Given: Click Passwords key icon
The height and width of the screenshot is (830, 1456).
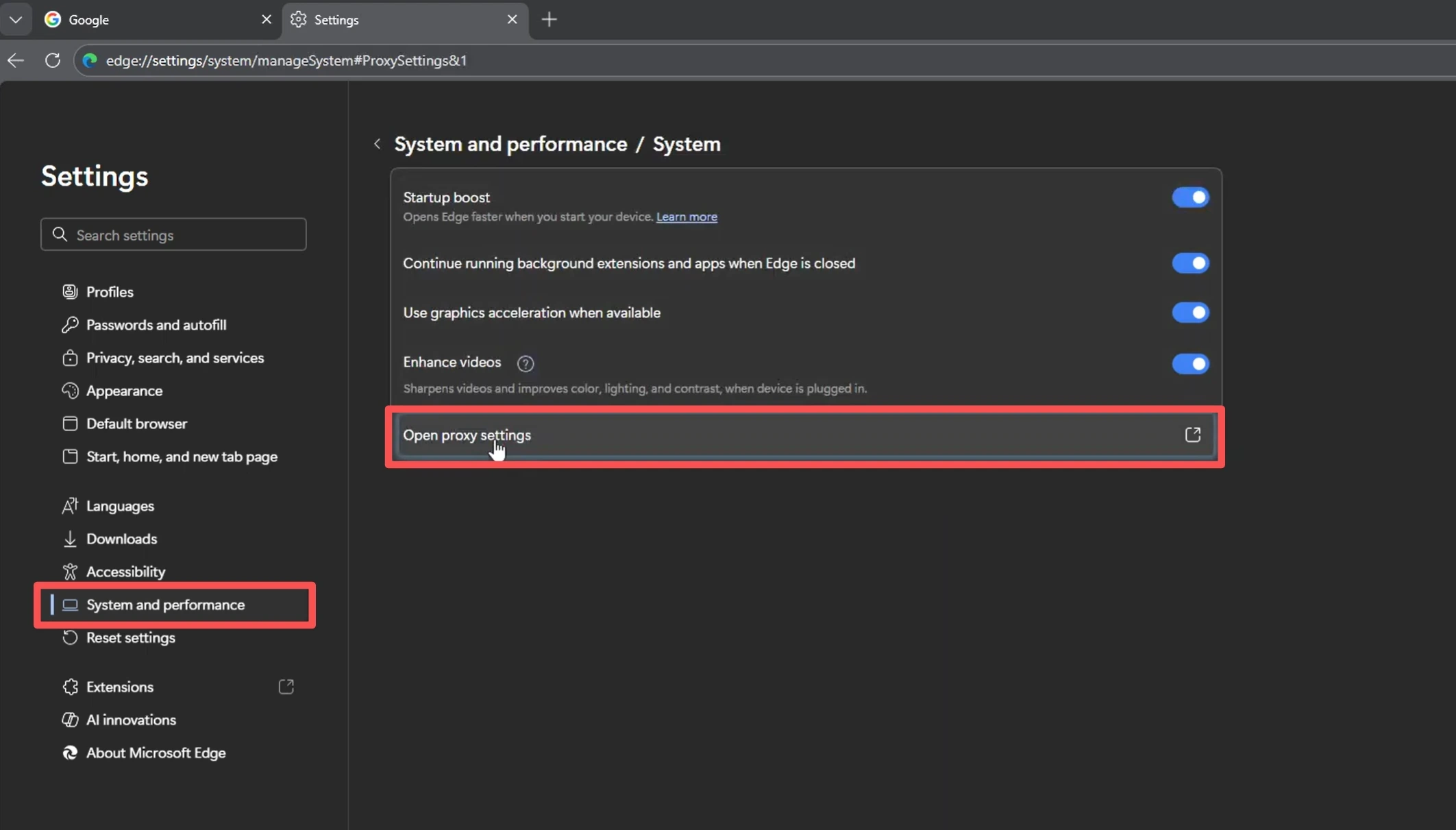Looking at the screenshot, I should pyautogui.click(x=70, y=325).
